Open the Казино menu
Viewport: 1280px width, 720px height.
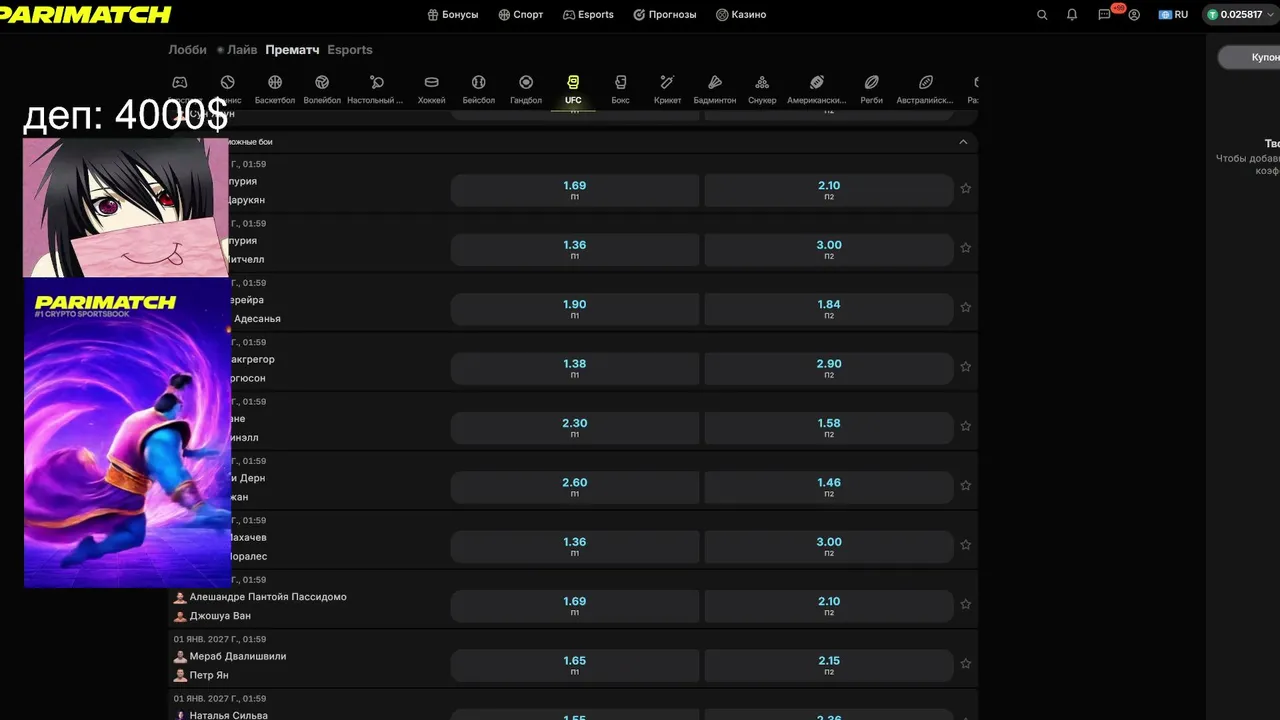[x=741, y=15]
